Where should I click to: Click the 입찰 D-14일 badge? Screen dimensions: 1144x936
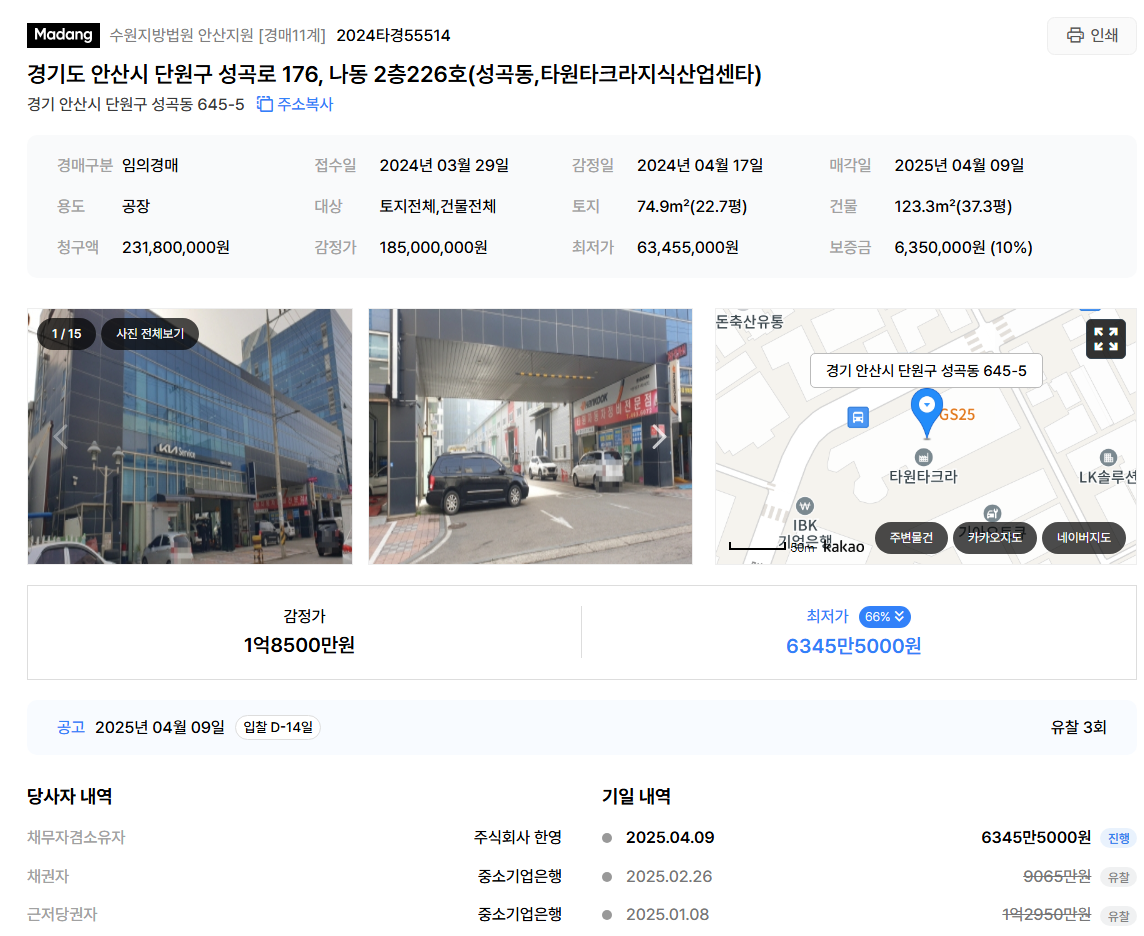tap(278, 727)
